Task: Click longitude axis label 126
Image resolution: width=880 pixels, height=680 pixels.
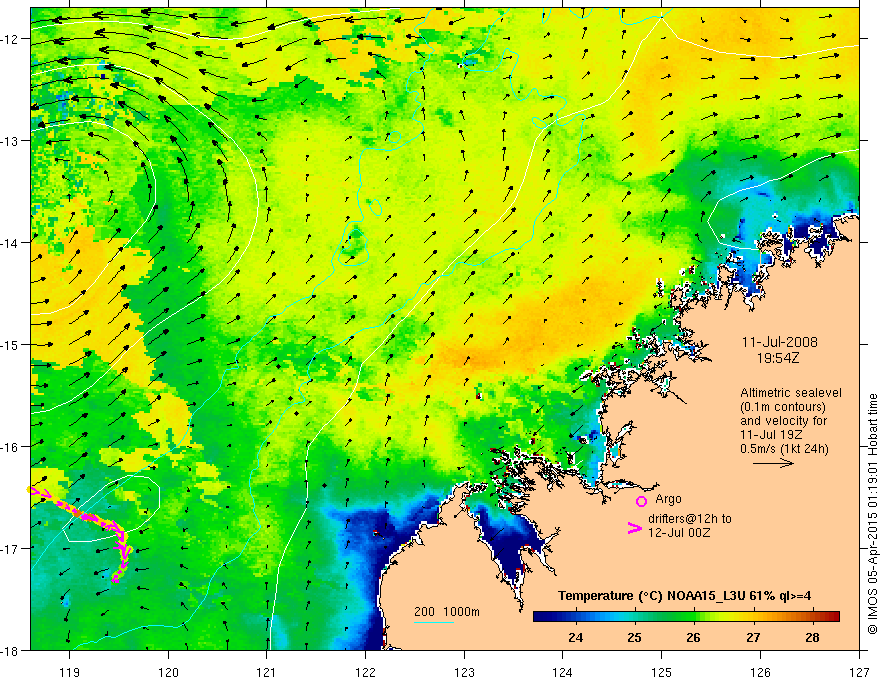Action: pyautogui.click(x=760, y=672)
